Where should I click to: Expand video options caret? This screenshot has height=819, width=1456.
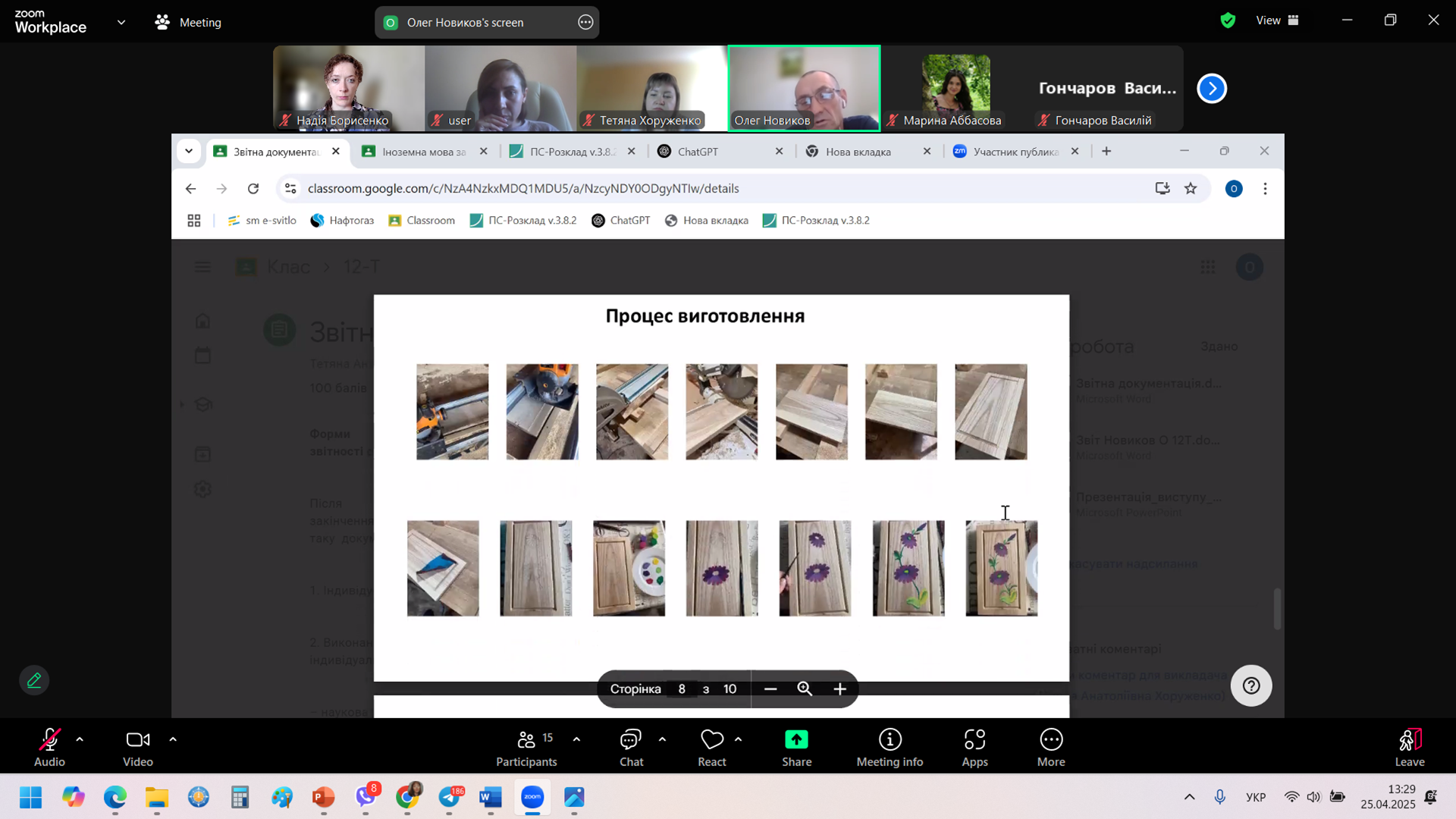(x=173, y=739)
